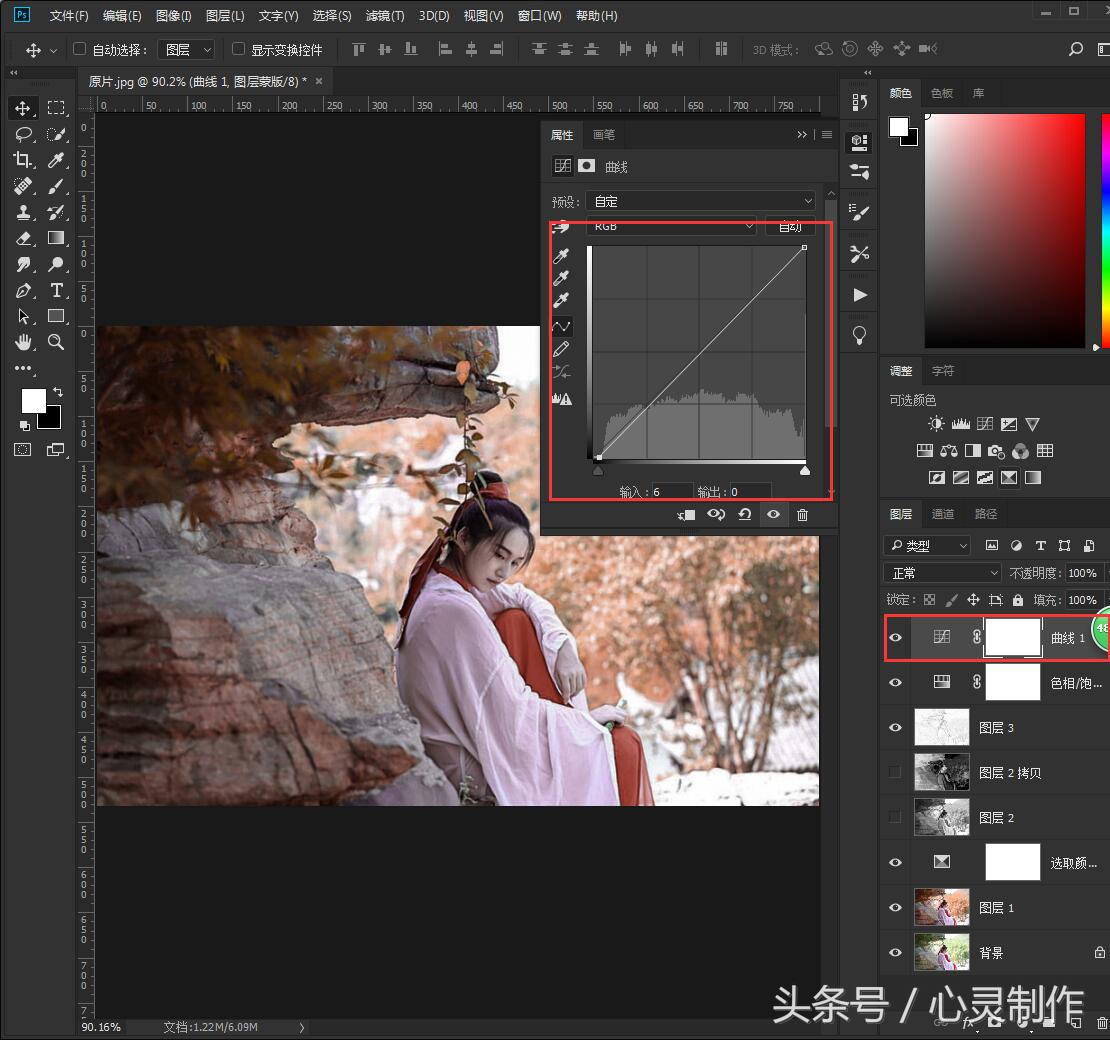This screenshot has height=1040, width=1110.
Task: Open the RGB channel dropdown in Curves
Action: pyautogui.click(x=670, y=226)
